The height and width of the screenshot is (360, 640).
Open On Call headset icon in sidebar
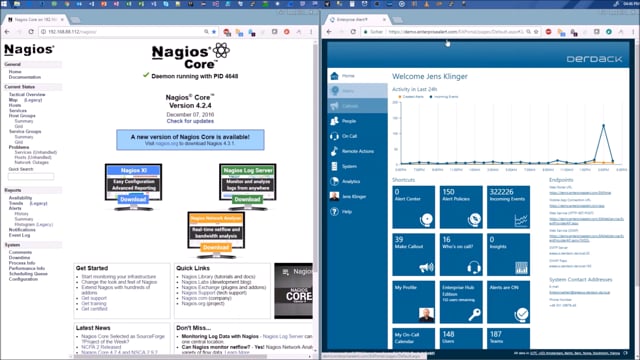click(x=334, y=136)
